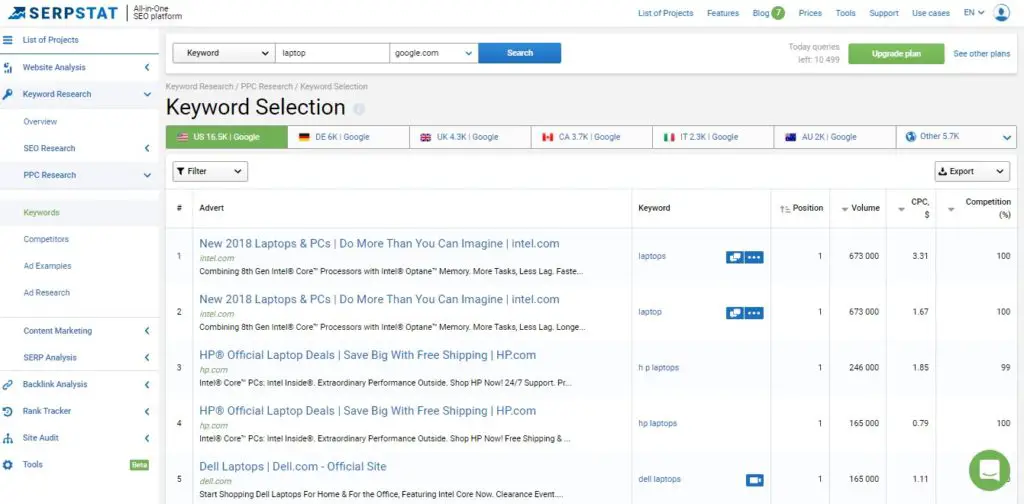Click the Serpstat logo
1024x504 pixels.
[63, 13]
